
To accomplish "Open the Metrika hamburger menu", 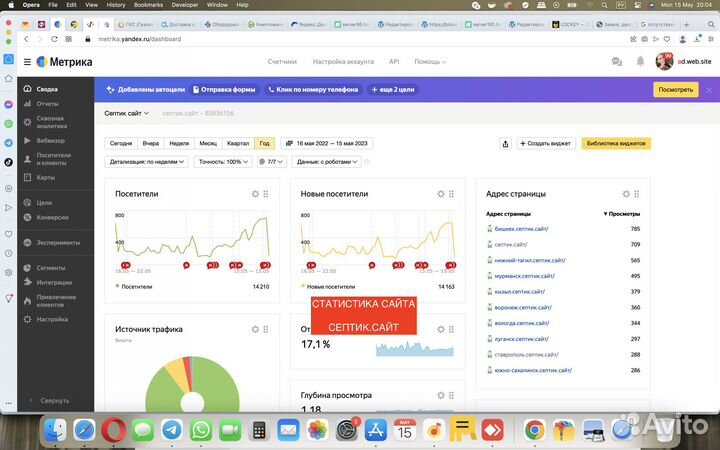I will point(28,62).
